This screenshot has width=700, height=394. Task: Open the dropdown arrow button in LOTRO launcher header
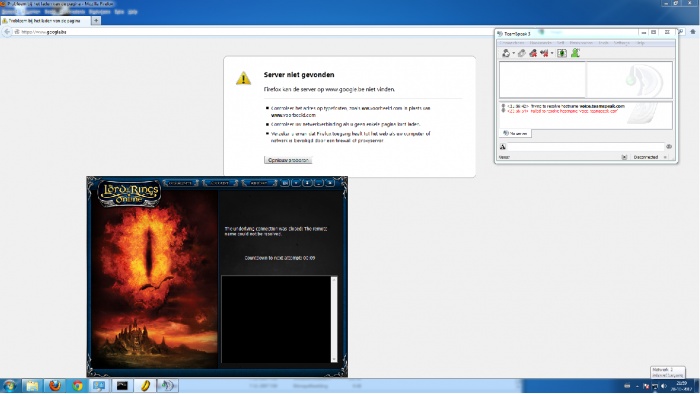click(296, 183)
